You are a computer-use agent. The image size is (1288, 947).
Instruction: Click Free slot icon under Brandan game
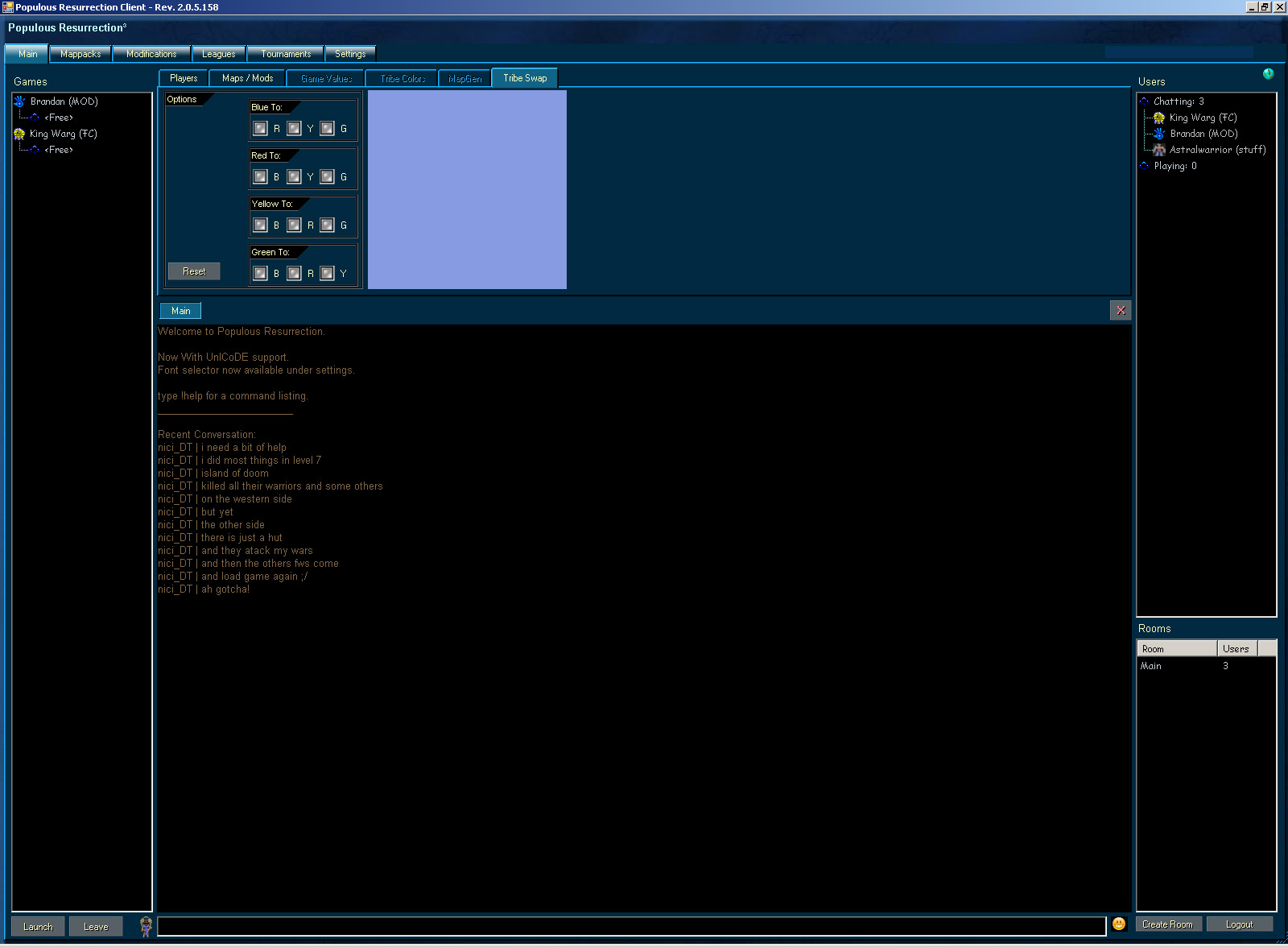tap(35, 118)
